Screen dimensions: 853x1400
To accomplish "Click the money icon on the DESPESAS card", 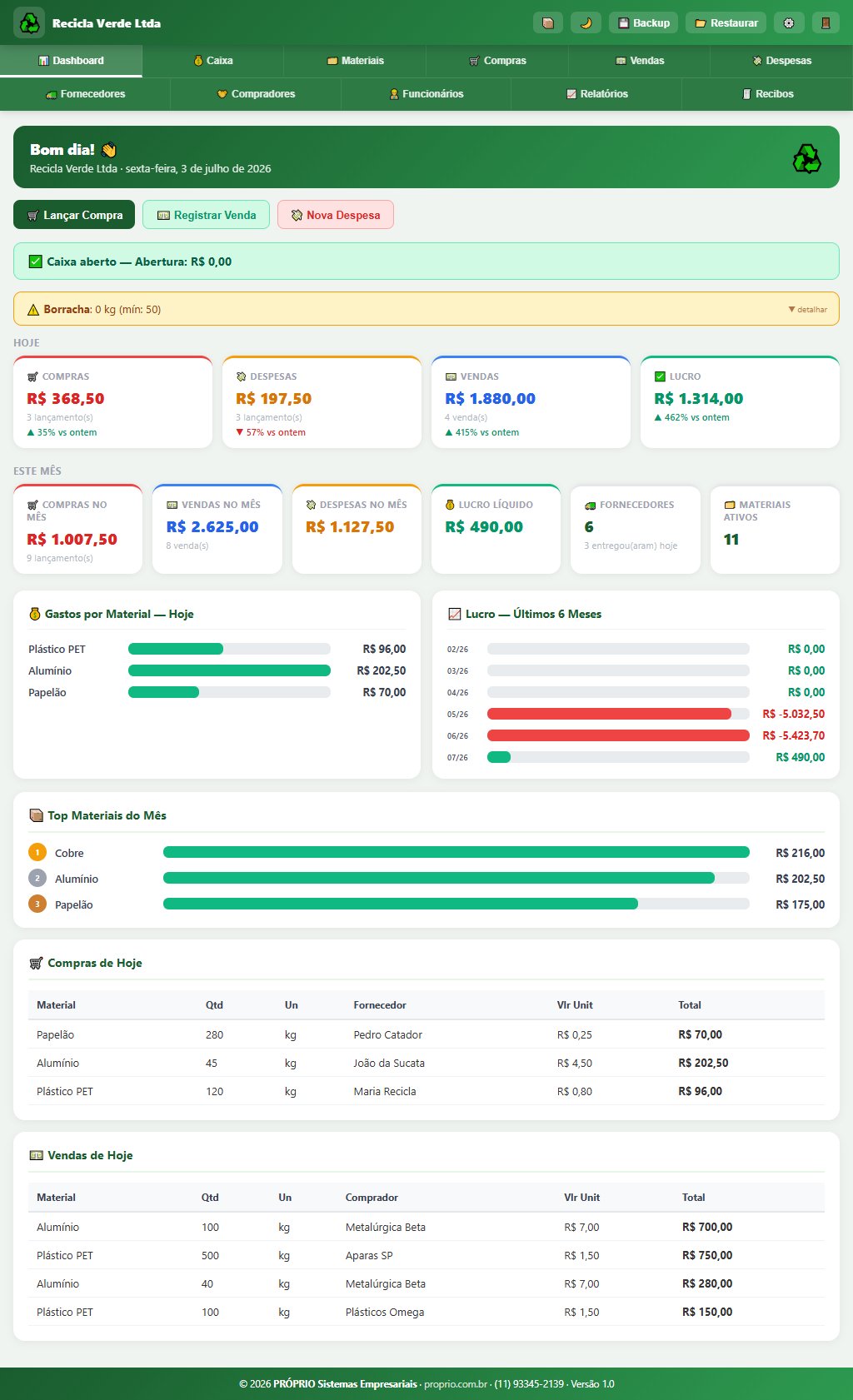I will coord(241,376).
